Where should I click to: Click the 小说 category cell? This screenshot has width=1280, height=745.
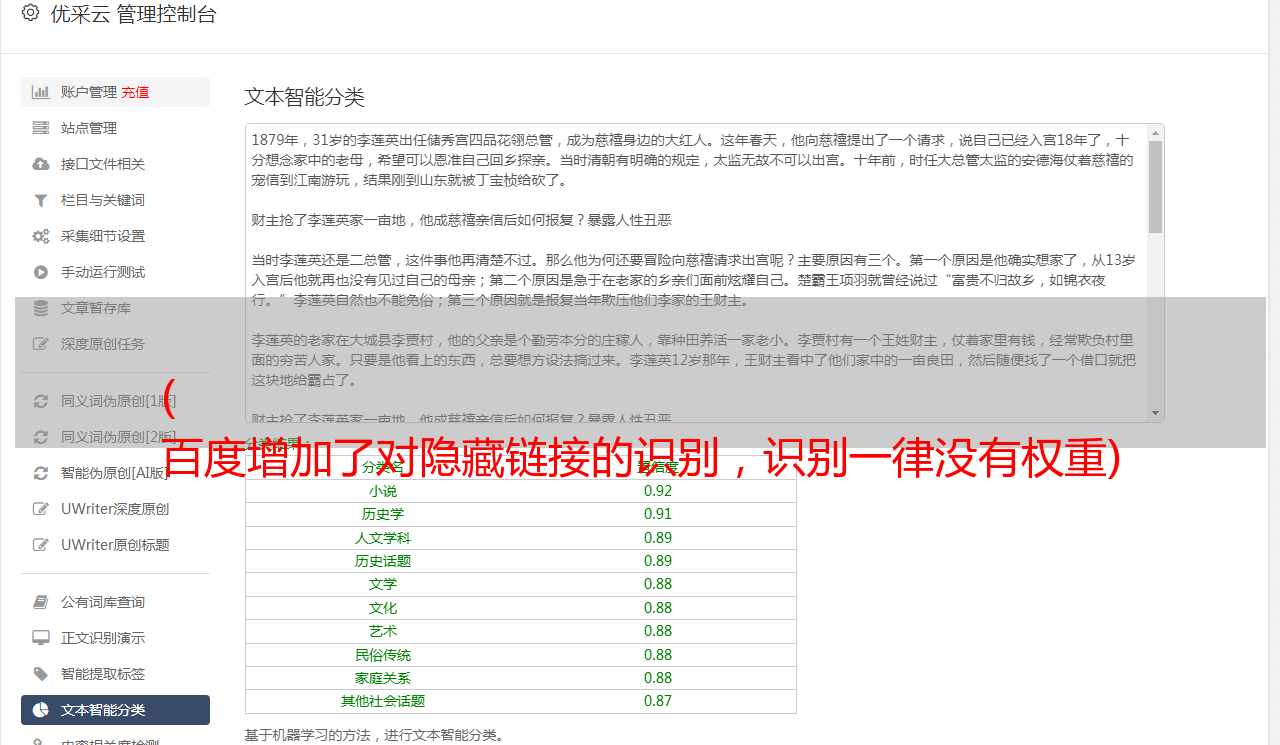[383, 491]
